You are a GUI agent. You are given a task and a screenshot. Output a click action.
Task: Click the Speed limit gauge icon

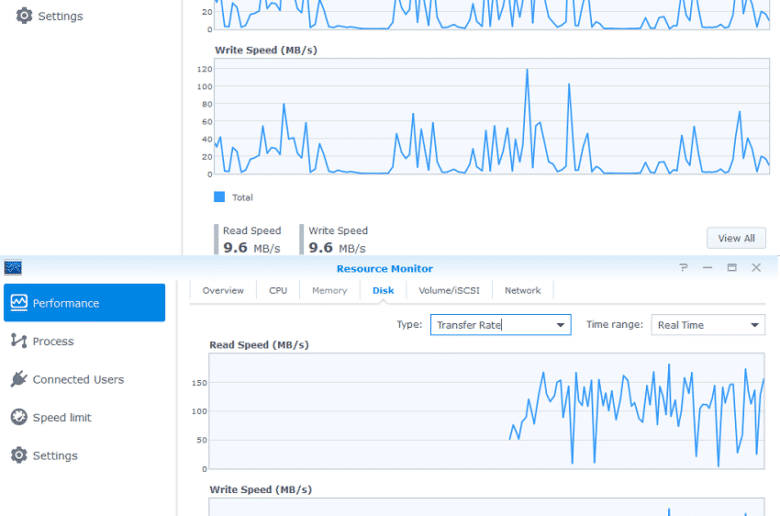click(x=19, y=417)
